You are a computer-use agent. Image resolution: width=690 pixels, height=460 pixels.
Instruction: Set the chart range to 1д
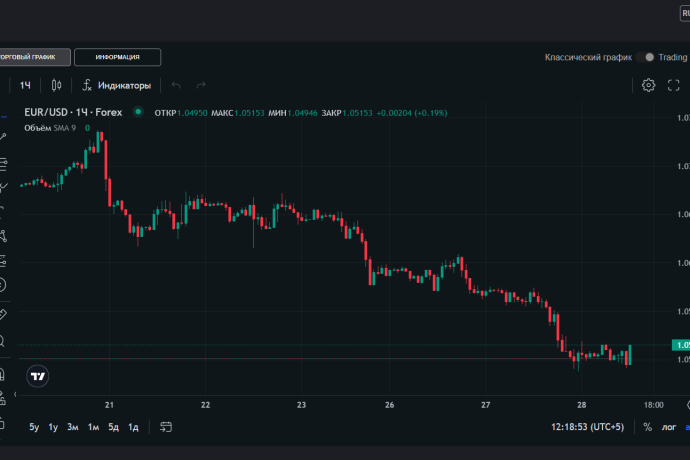click(133, 427)
